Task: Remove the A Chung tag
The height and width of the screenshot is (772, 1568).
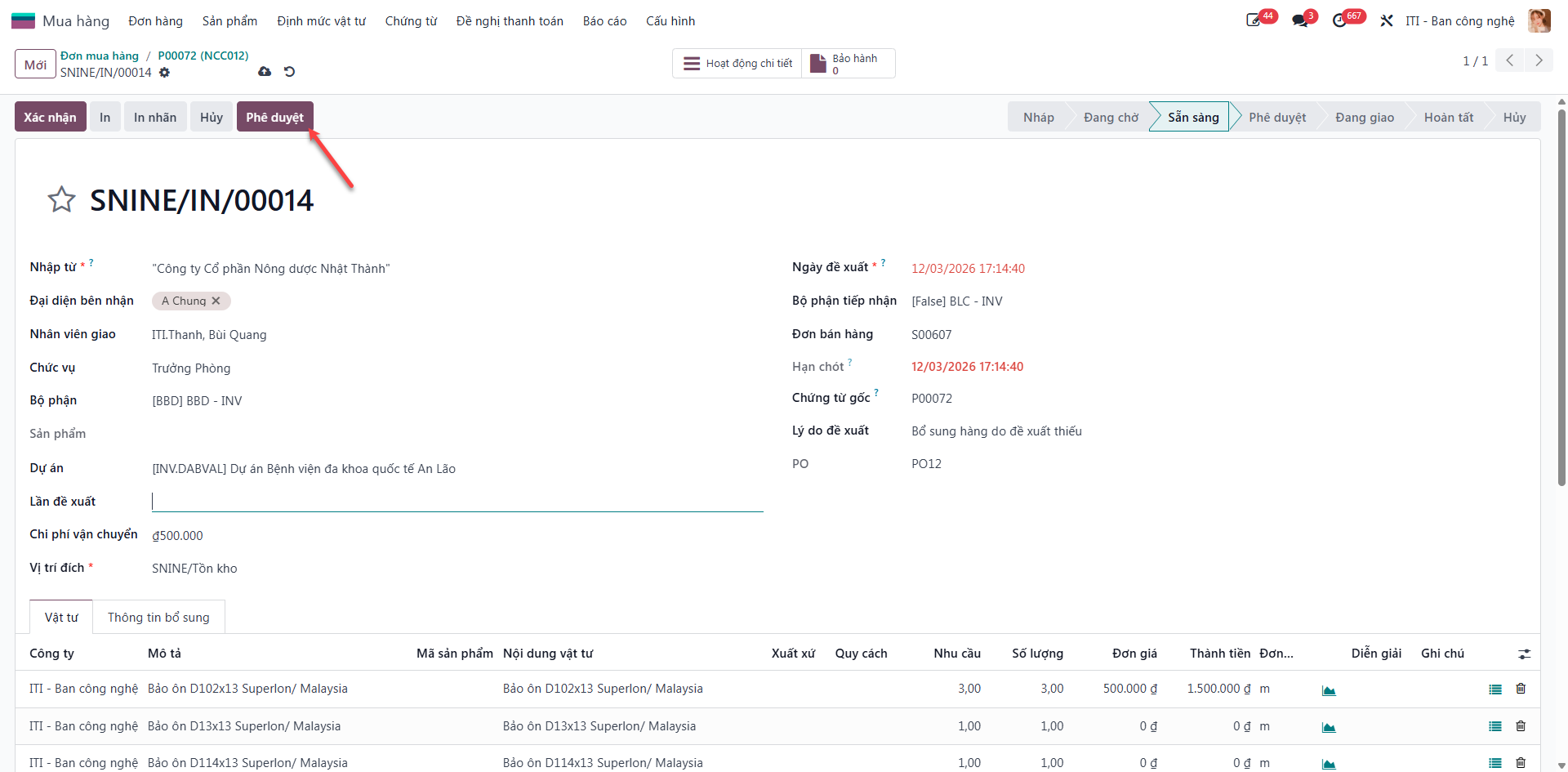Action: (216, 301)
